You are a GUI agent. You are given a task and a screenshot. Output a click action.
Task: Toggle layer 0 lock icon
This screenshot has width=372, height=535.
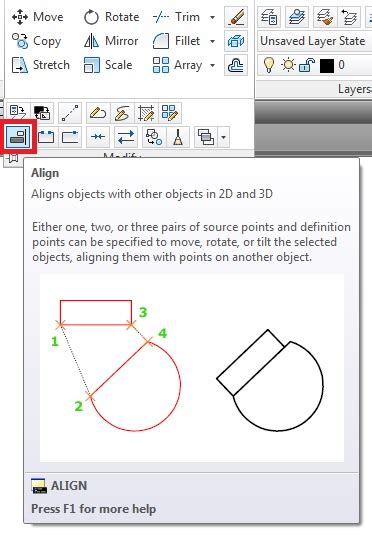[307, 65]
